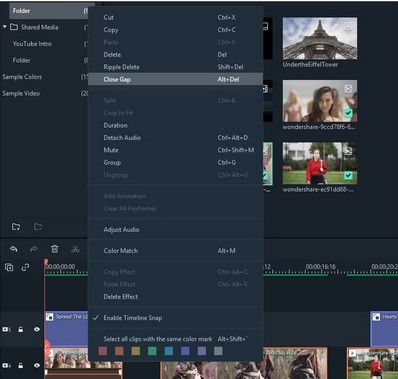Select UndertheEiffelTower media thumbnail

click(x=320, y=38)
